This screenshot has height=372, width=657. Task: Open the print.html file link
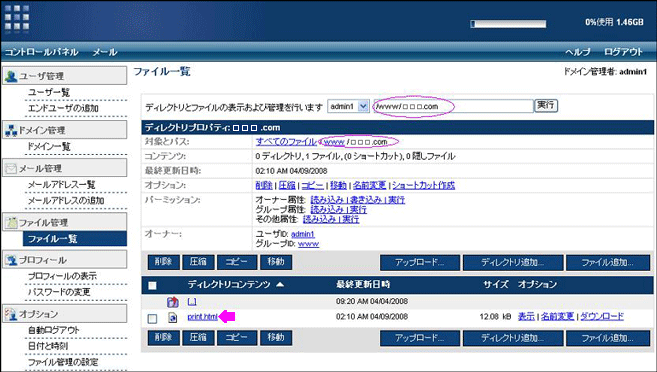[203, 317]
